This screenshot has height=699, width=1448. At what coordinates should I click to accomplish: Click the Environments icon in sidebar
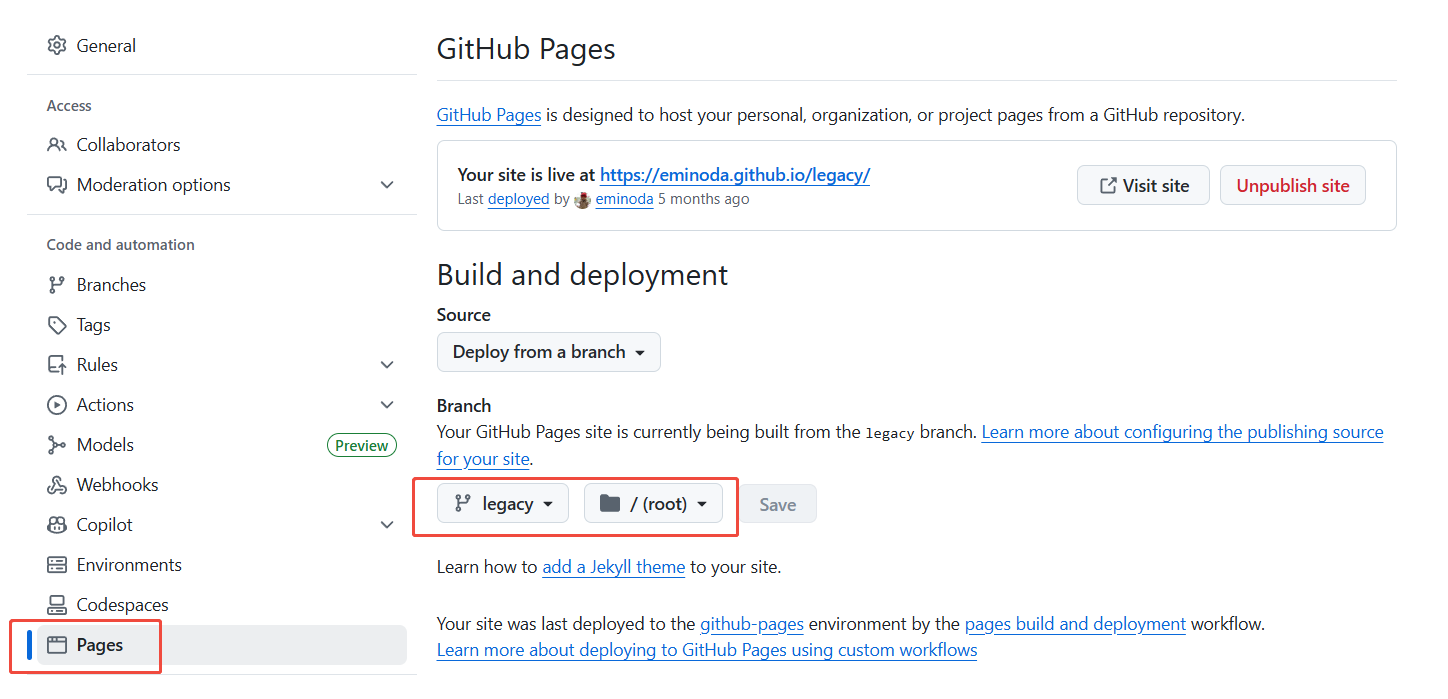[x=57, y=565]
